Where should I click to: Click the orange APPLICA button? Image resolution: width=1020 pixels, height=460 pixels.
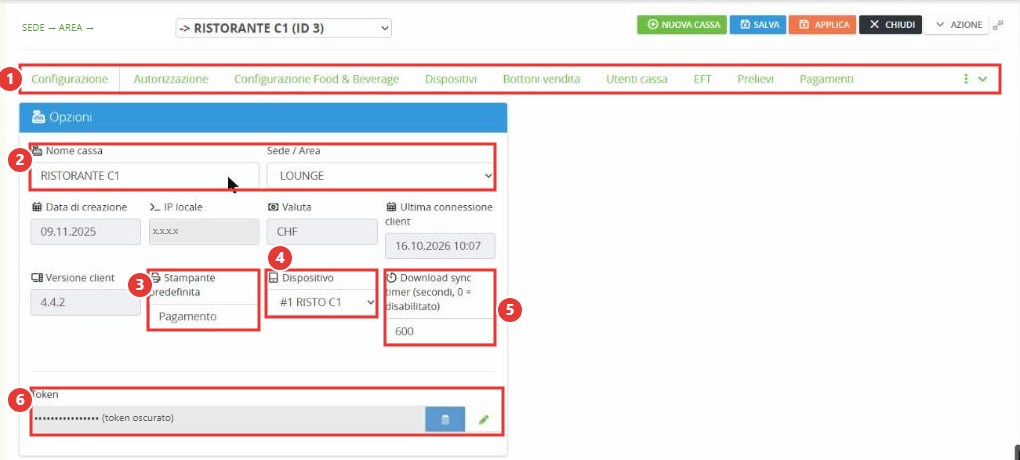822,25
